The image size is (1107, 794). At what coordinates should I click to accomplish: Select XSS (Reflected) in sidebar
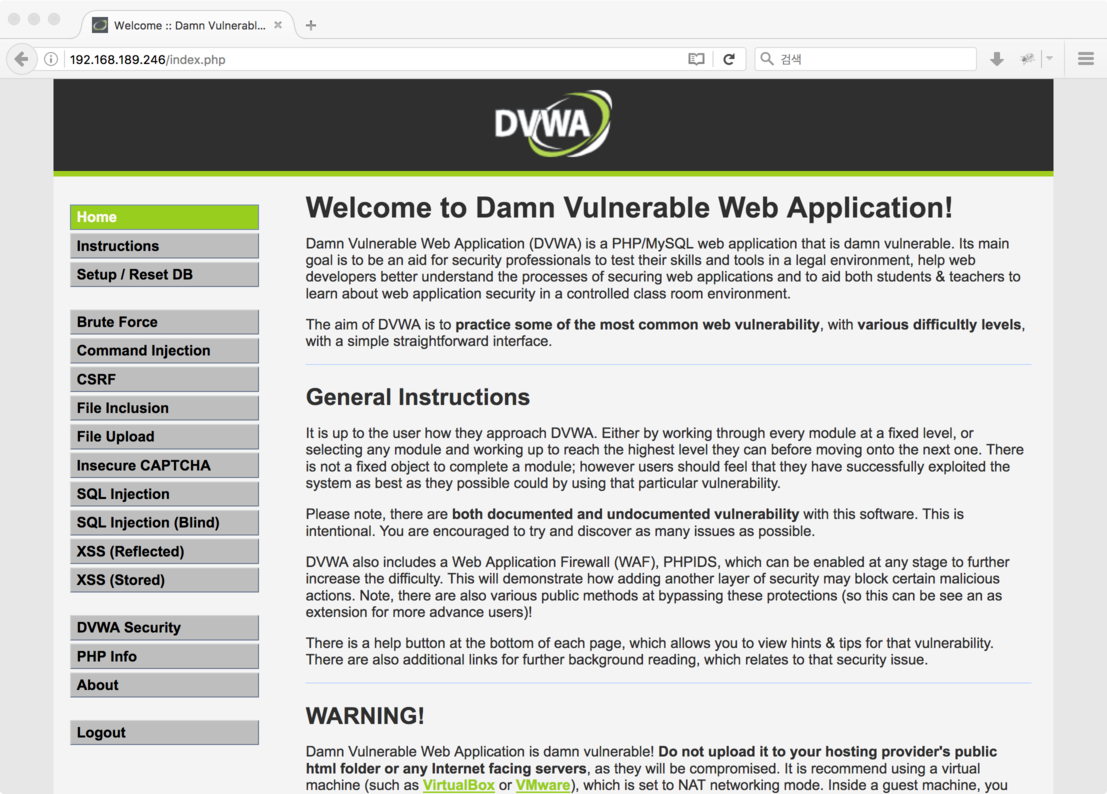pyautogui.click(x=164, y=551)
